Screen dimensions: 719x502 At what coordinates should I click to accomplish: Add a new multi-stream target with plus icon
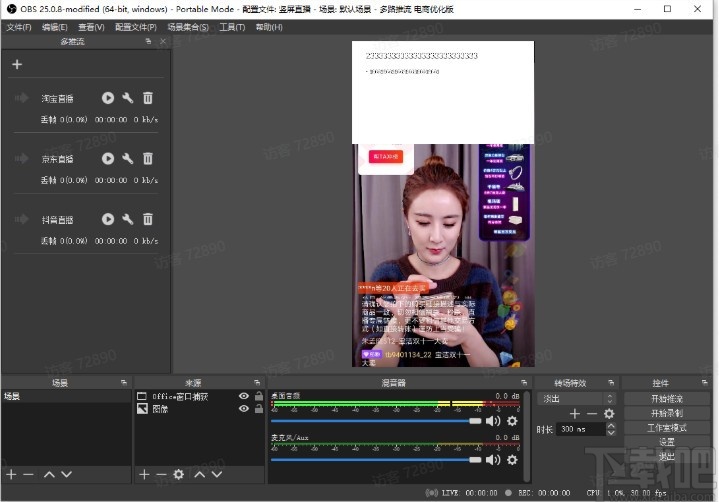[17, 65]
